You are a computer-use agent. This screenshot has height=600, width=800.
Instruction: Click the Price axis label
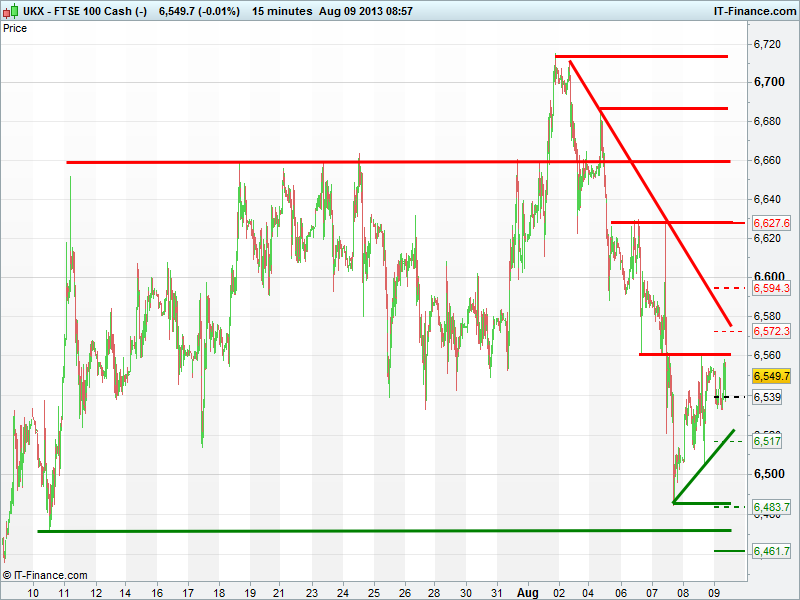coord(16,28)
